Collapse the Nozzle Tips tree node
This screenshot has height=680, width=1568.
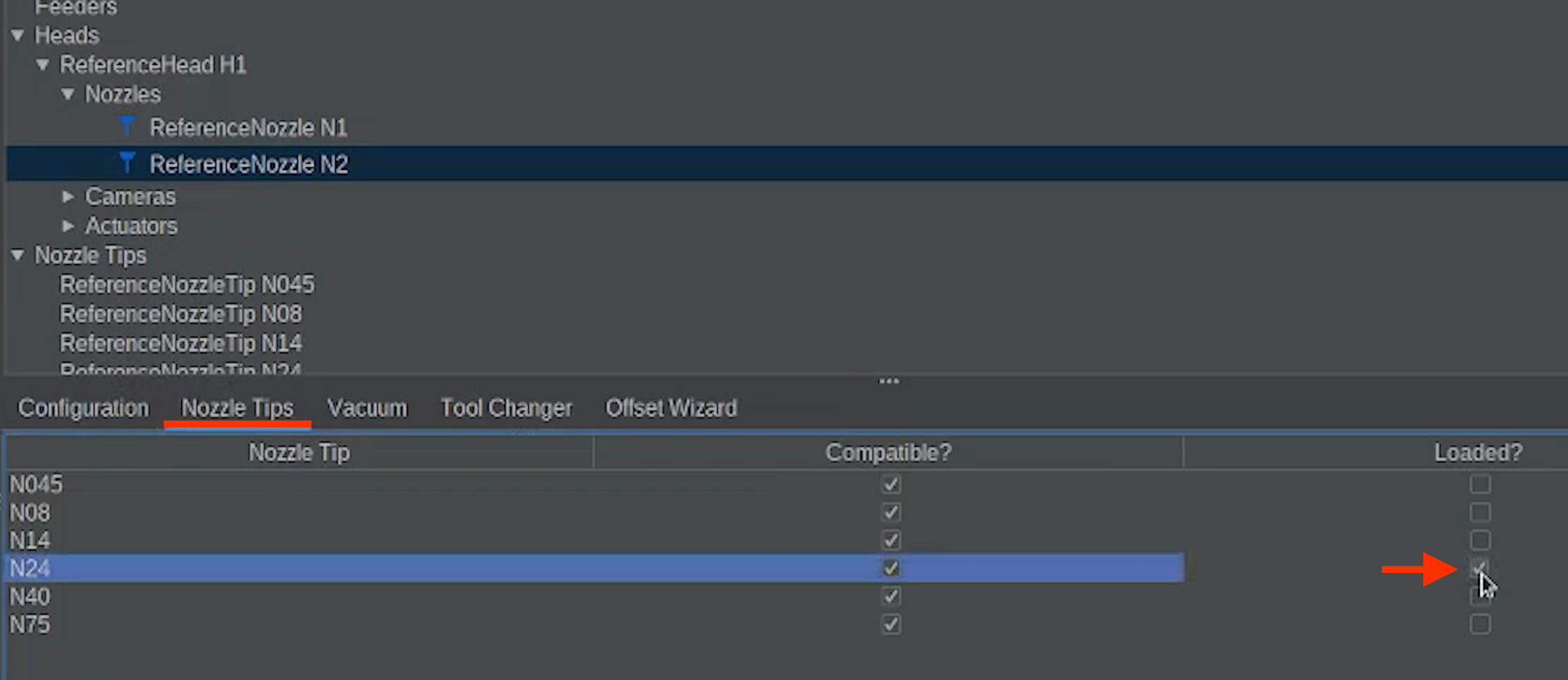coord(18,255)
